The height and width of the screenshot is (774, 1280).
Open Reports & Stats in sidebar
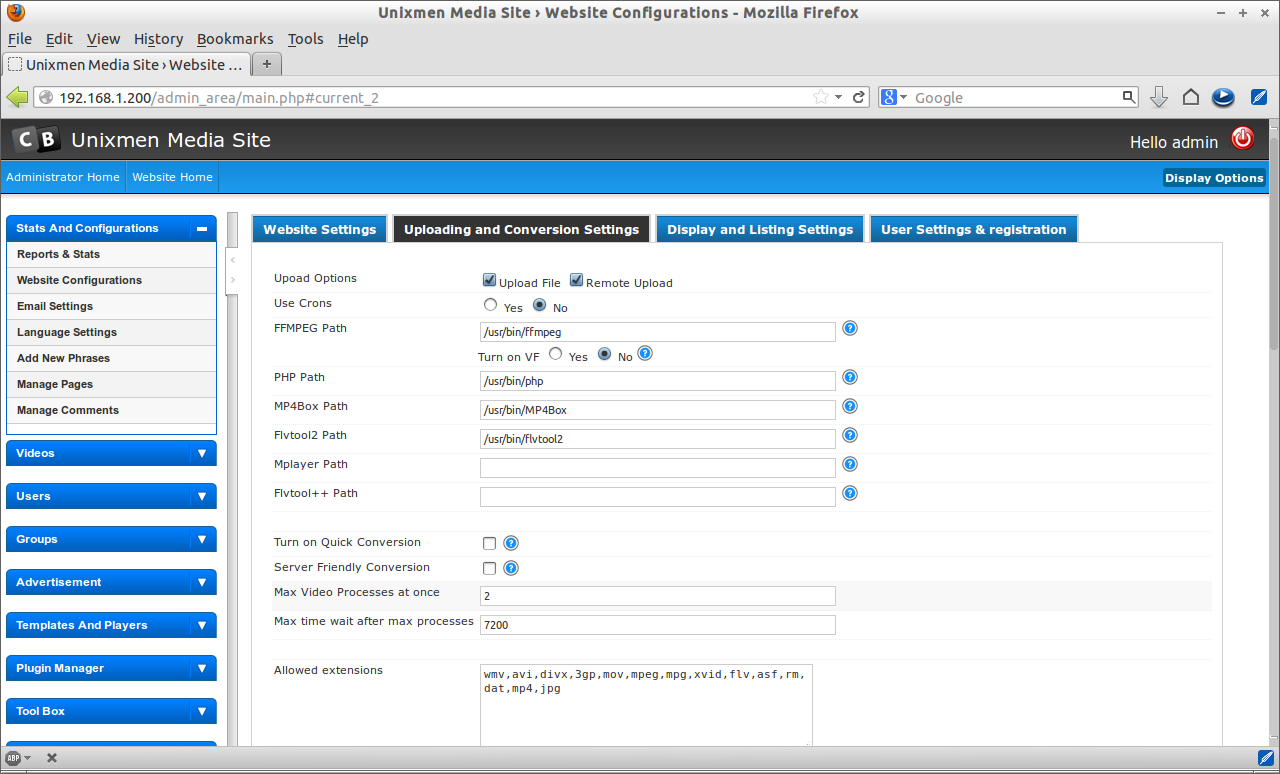(x=111, y=254)
